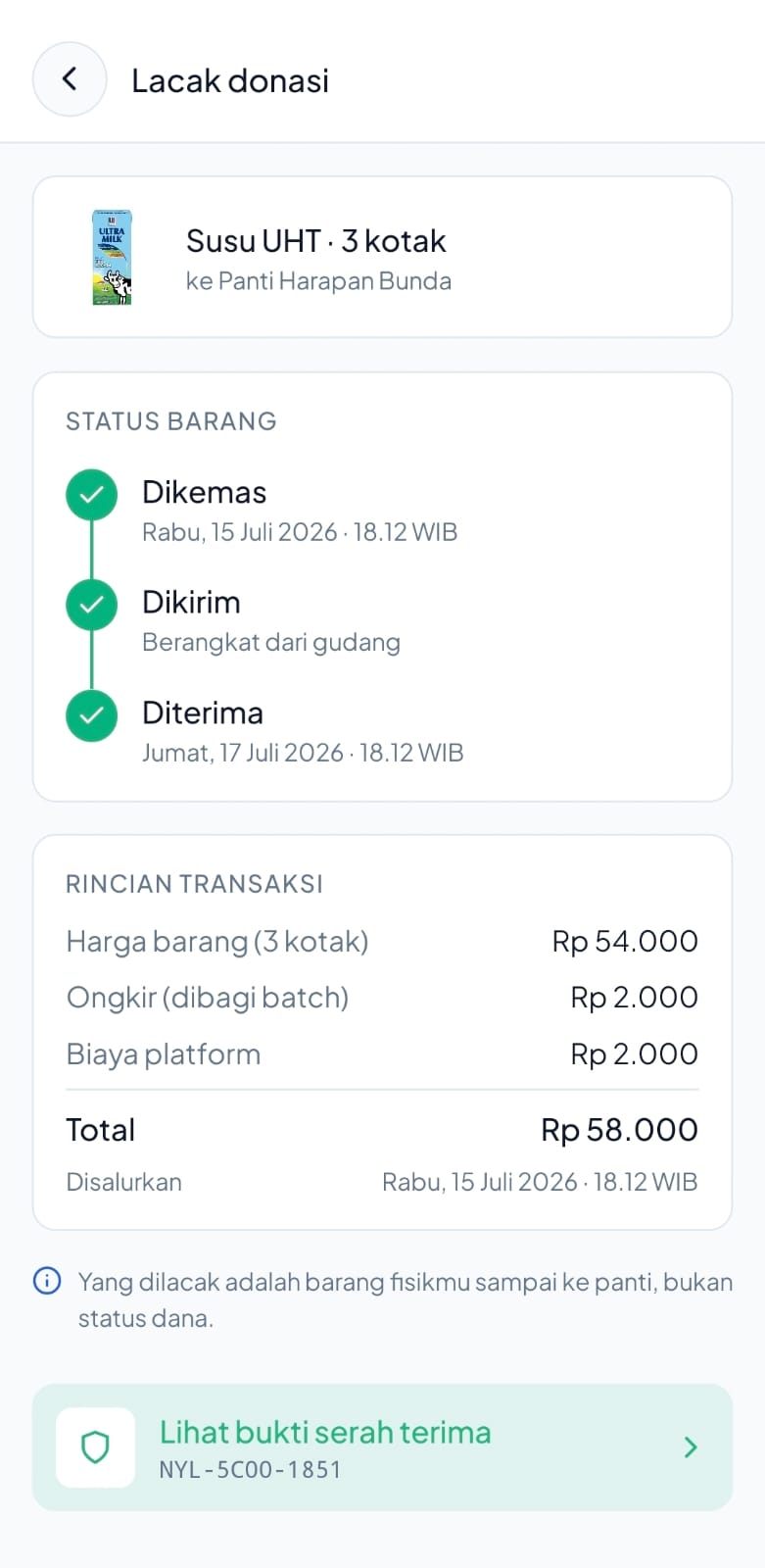Tap the Total Rp 58.000 amount
Screen dimensions: 765x1568
click(x=619, y=1130)
